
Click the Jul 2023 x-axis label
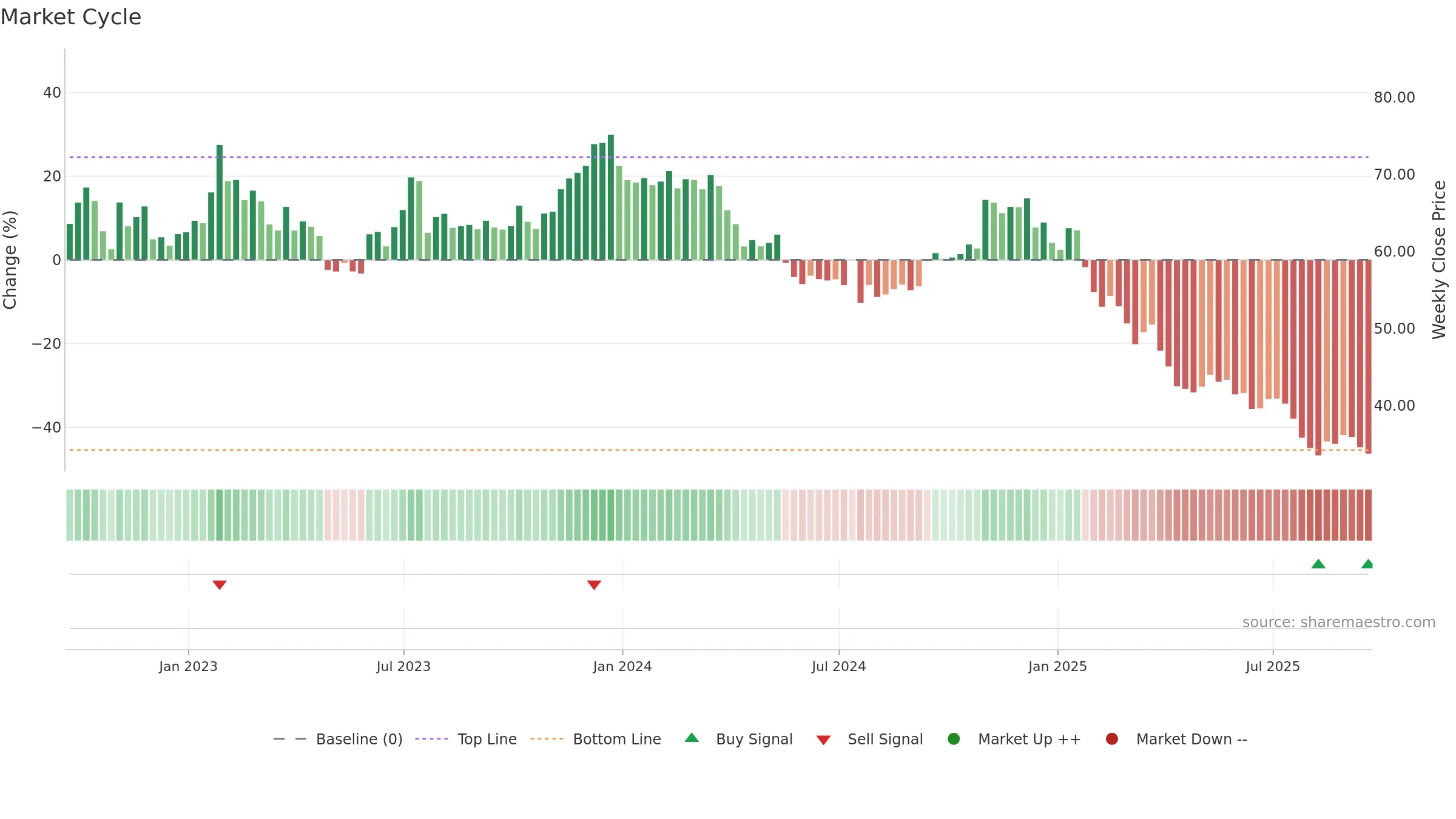403,667
